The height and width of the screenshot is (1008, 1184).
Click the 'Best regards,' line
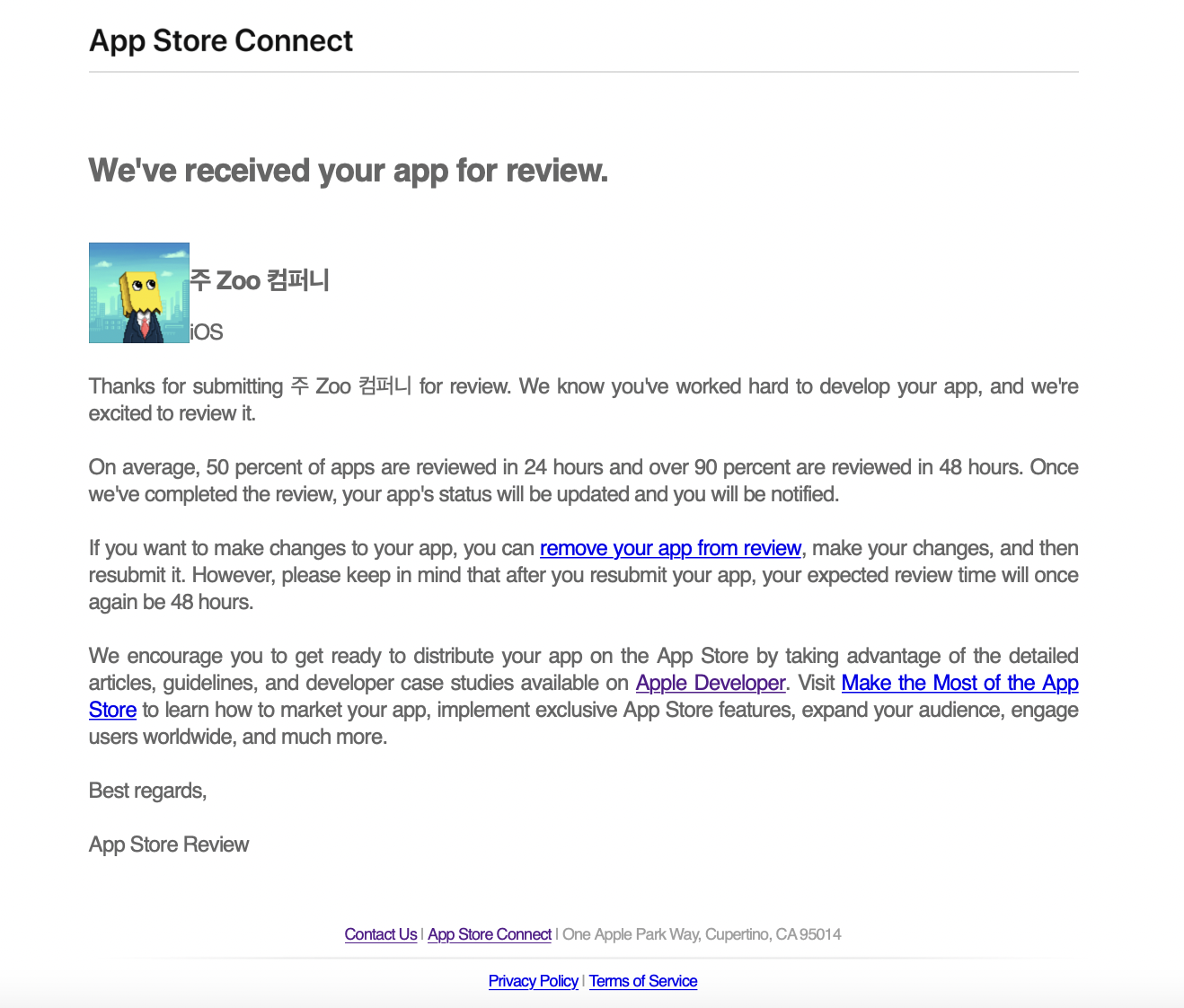point(148,791)
